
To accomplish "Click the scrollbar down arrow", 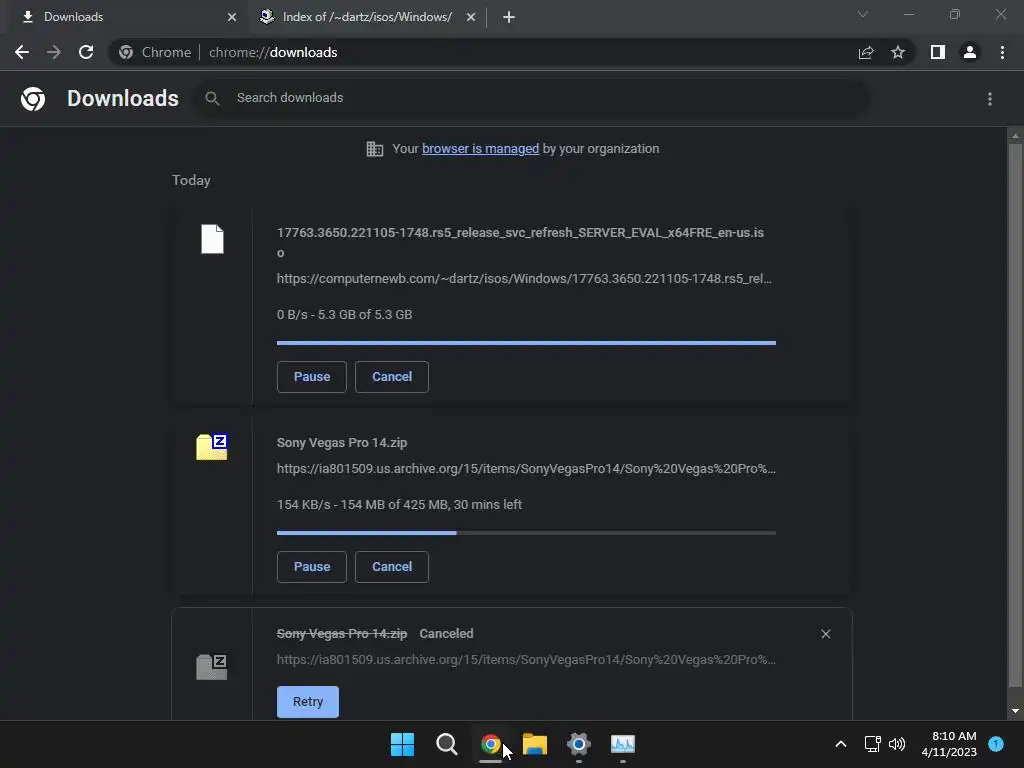I will click(1015, 711).
